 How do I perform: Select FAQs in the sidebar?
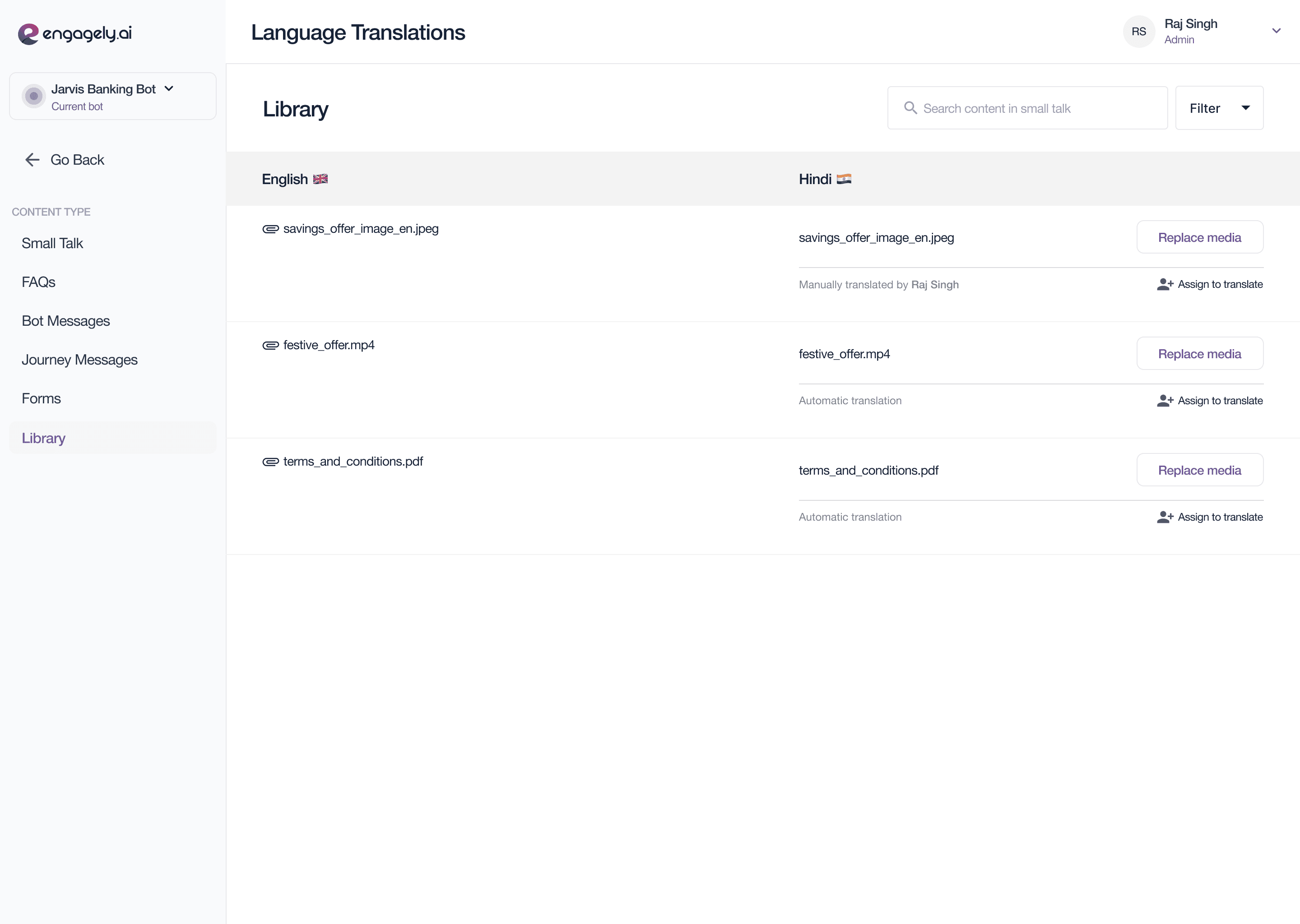(x=39, y=282)
